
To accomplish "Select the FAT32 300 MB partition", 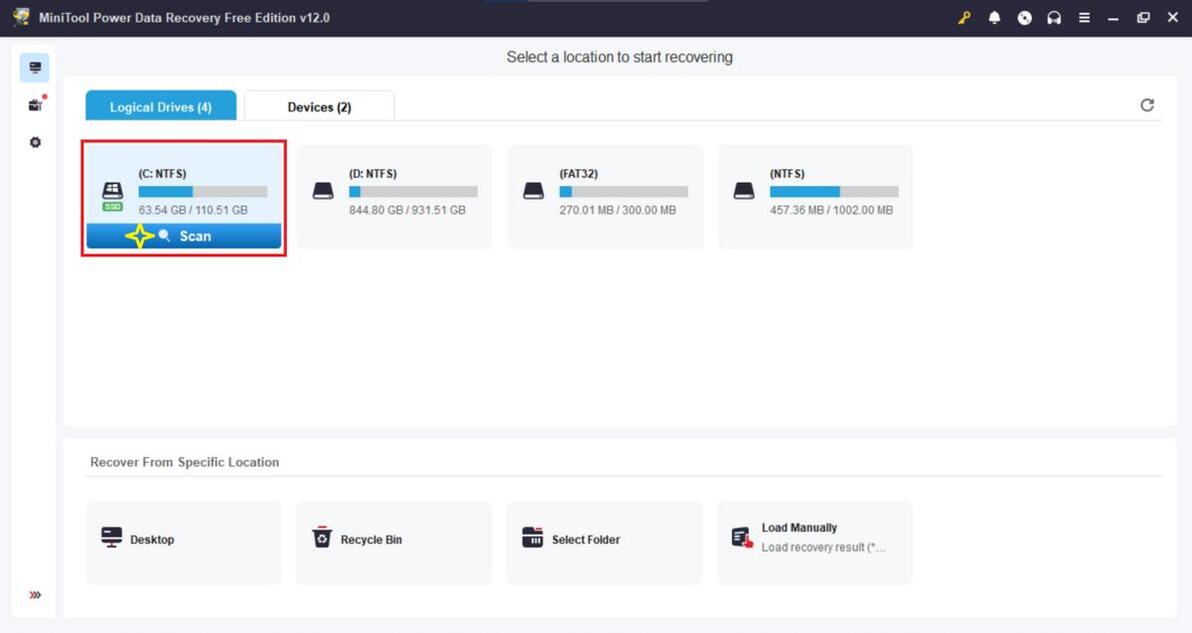I will pos(605,197).
